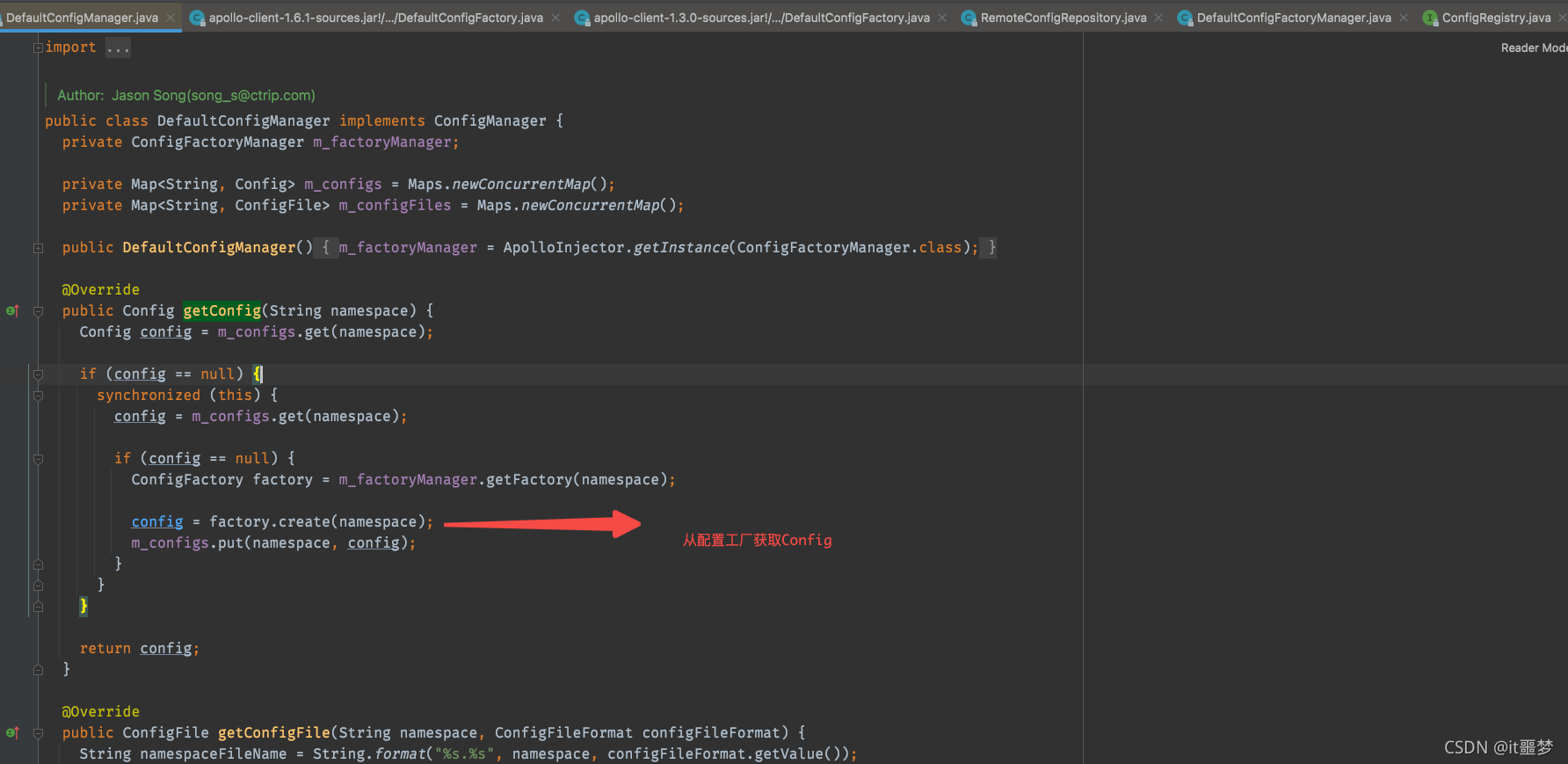The image size is (1568, 764).
Task: Click the return config statement
Action: [x=139, y=648]
